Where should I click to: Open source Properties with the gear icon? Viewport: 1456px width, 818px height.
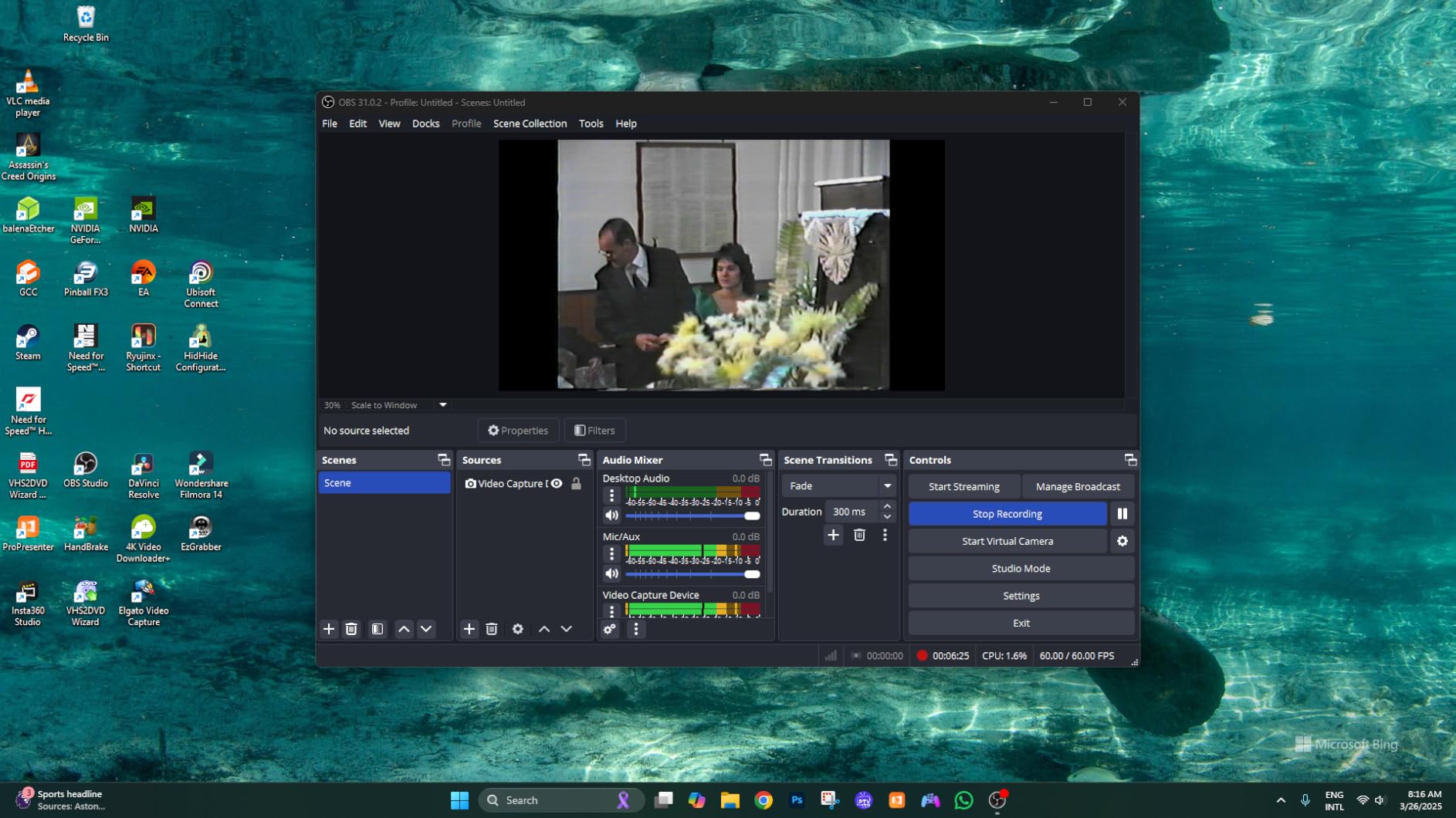[517, 629]
